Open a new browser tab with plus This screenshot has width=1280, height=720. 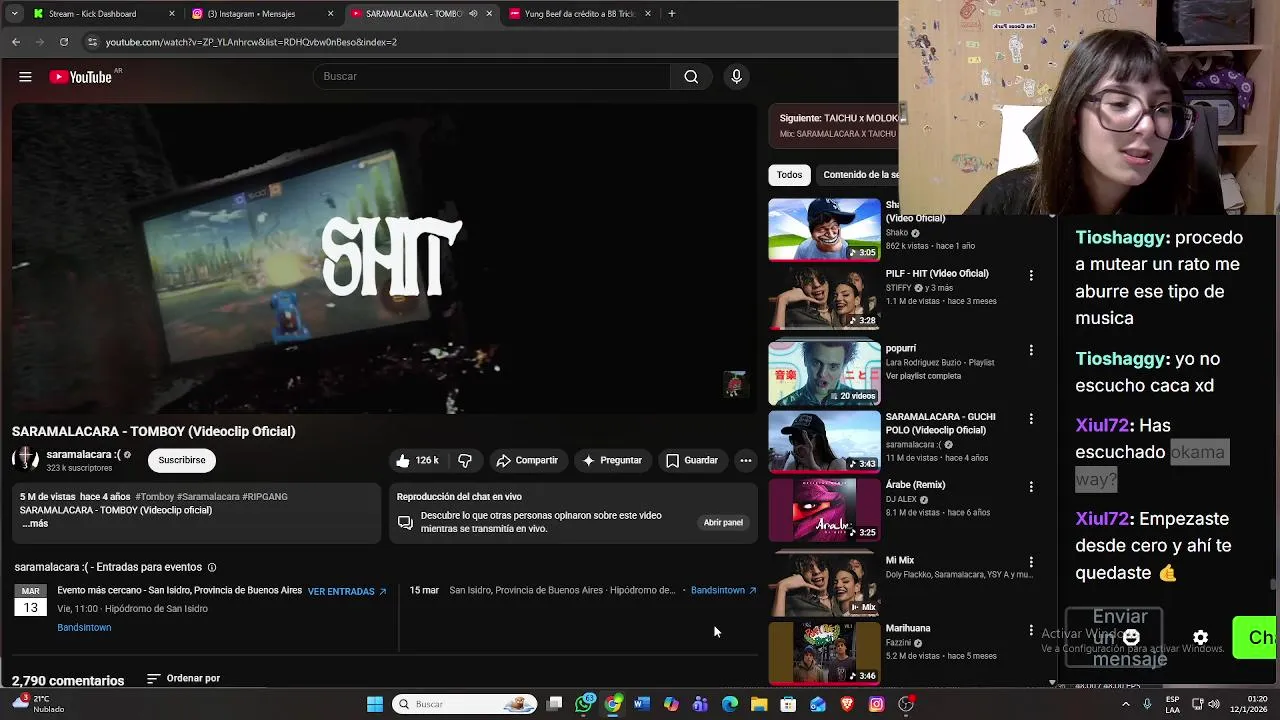tap(671, 14)
